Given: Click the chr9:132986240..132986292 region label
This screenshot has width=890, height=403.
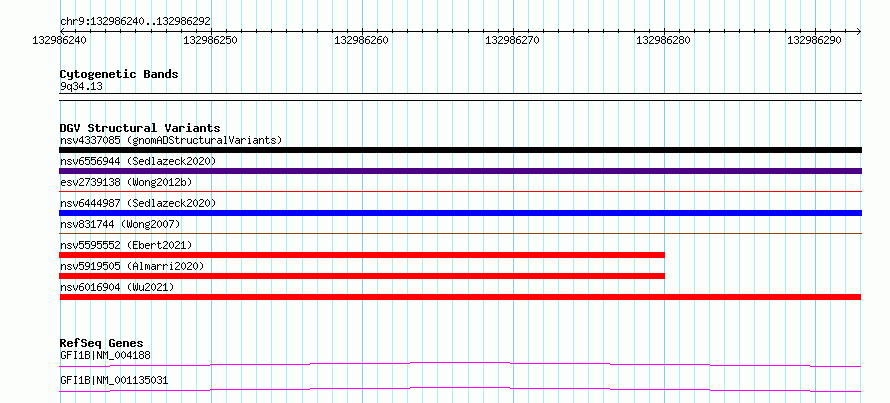Looking at the screenshot, I should pos(135,21).
